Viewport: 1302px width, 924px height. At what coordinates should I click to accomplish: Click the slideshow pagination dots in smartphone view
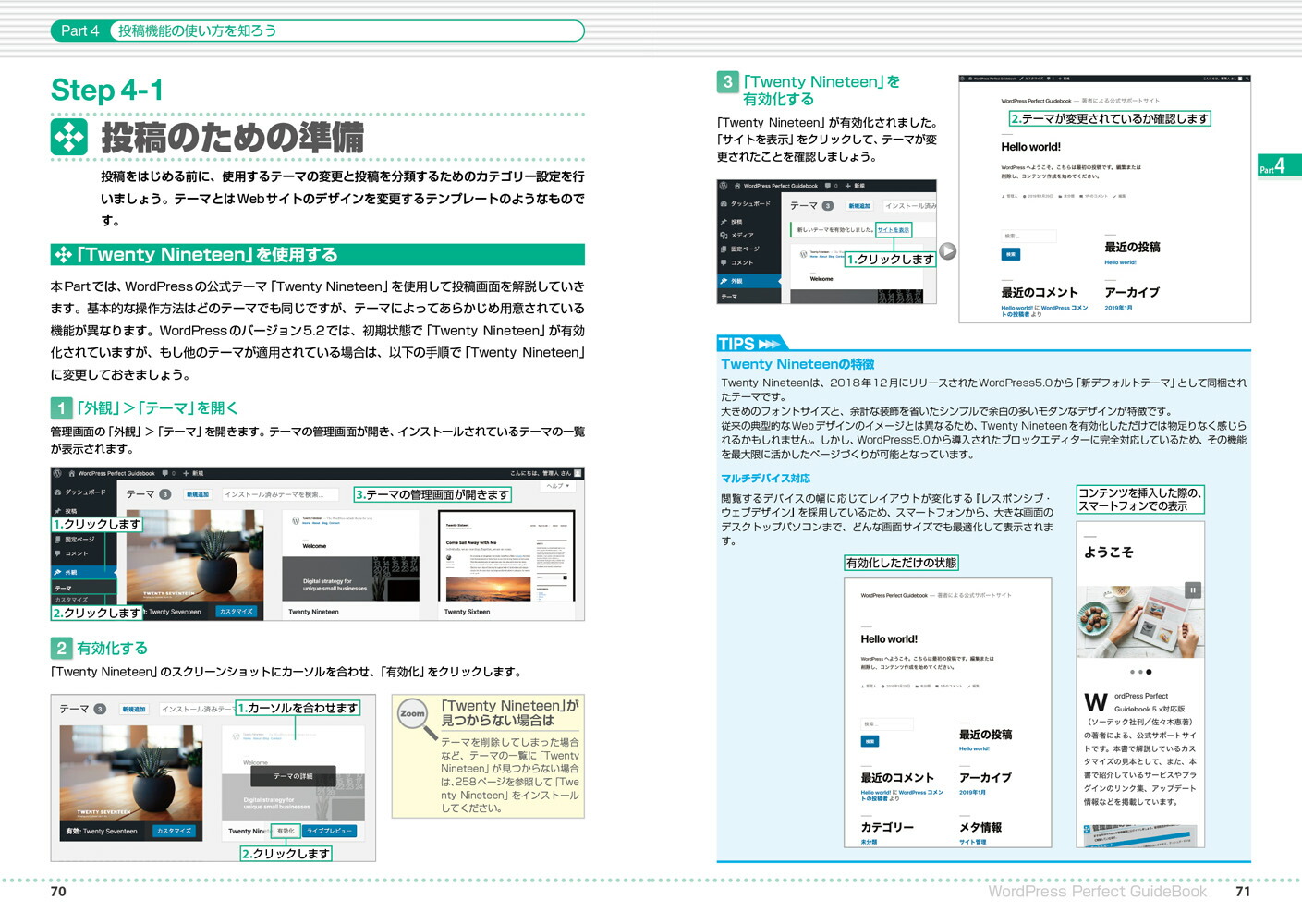pos(1140,672)
